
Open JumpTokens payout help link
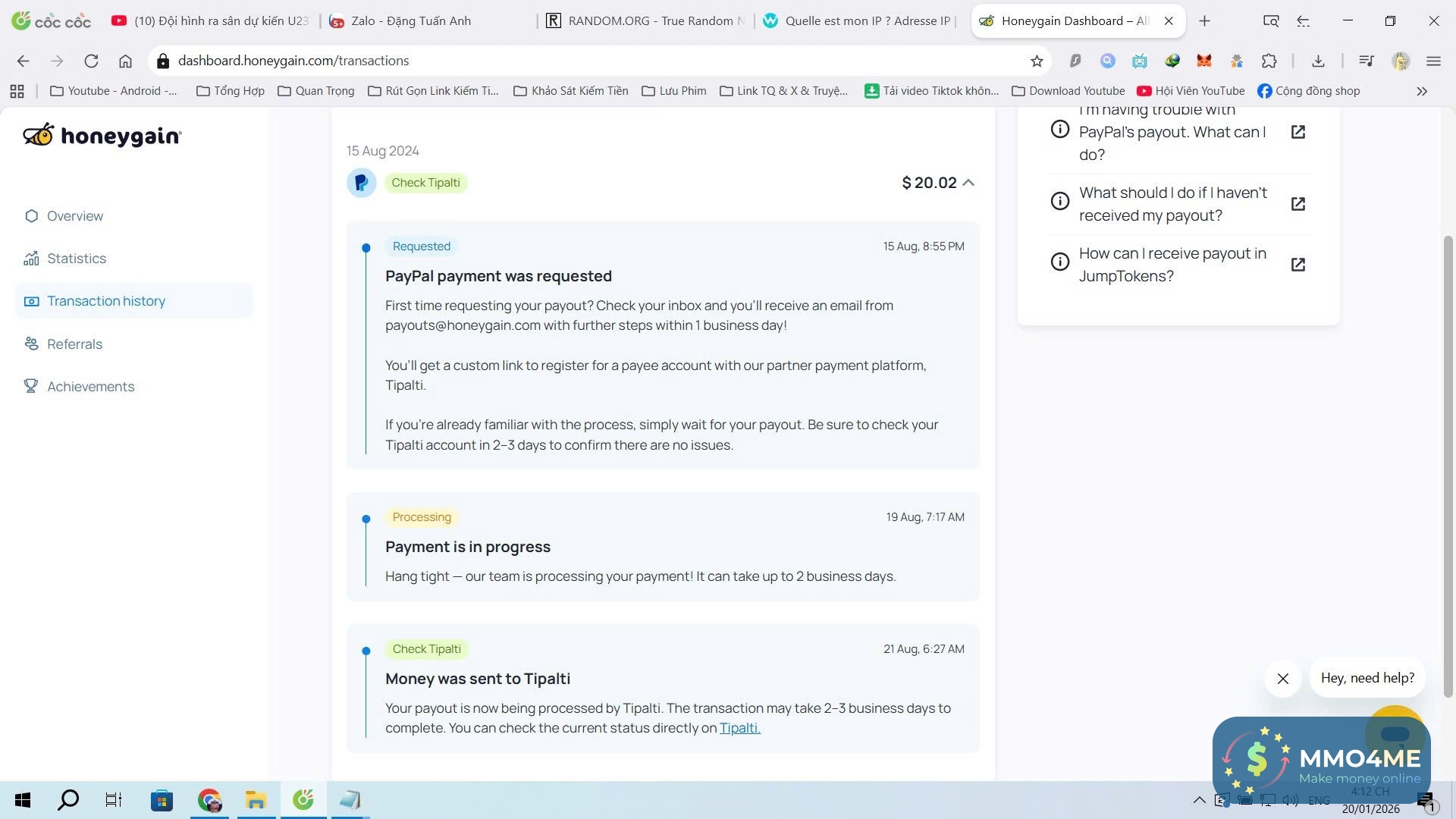(x=1298, y=265)
